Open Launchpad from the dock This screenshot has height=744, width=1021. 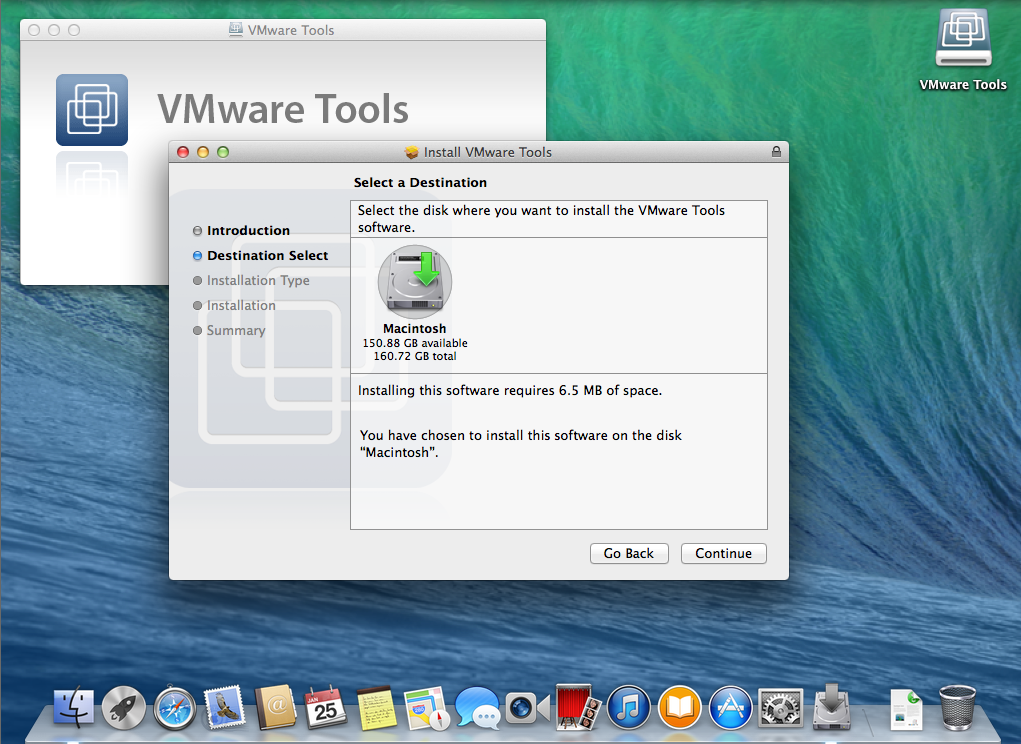tap(124, 709)
